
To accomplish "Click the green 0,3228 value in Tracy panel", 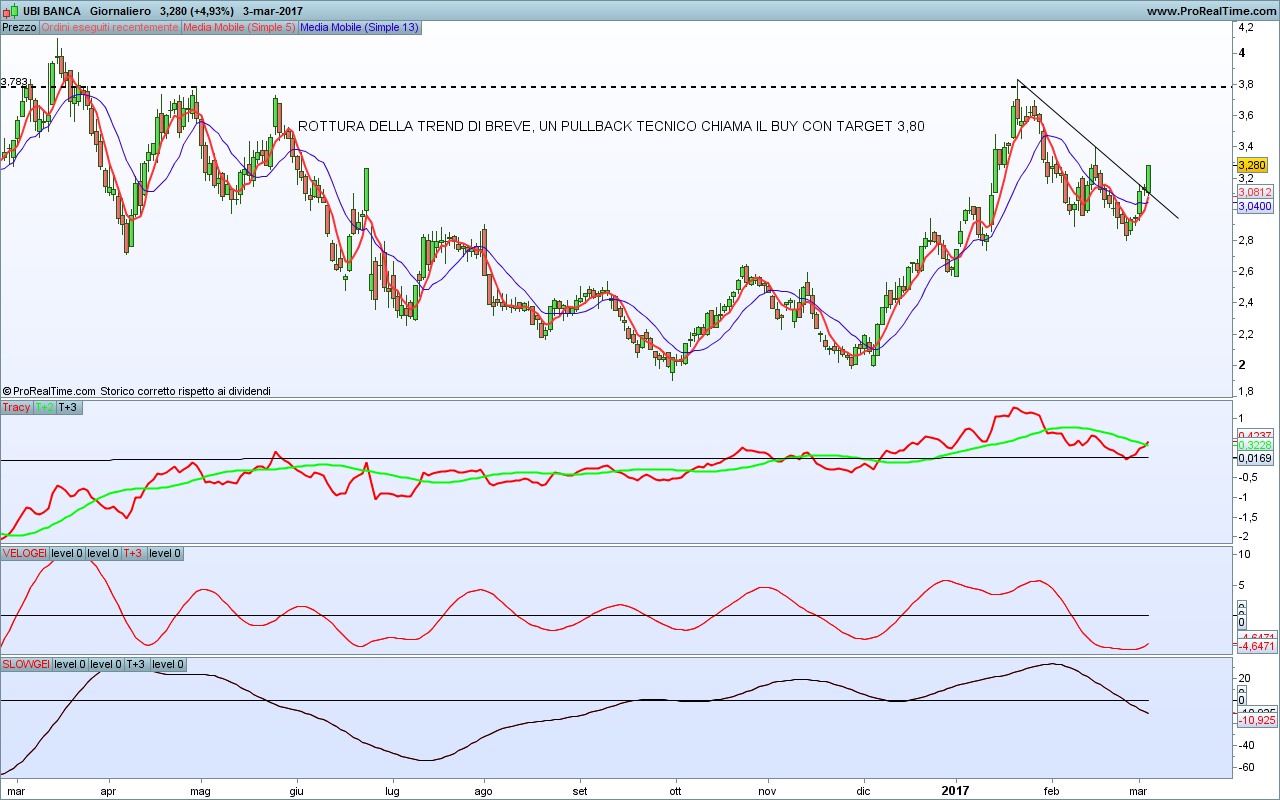I will (1254, 445).
